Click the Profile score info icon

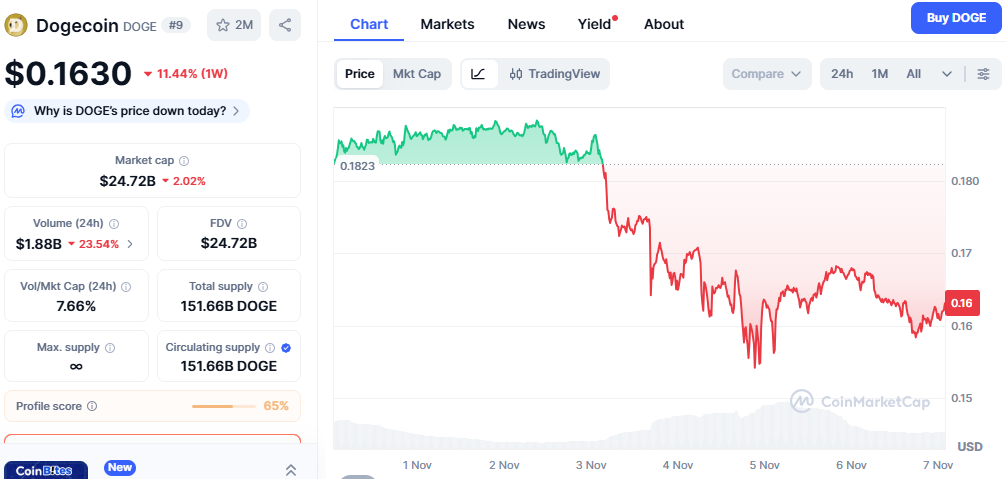(x=92, y=406)
